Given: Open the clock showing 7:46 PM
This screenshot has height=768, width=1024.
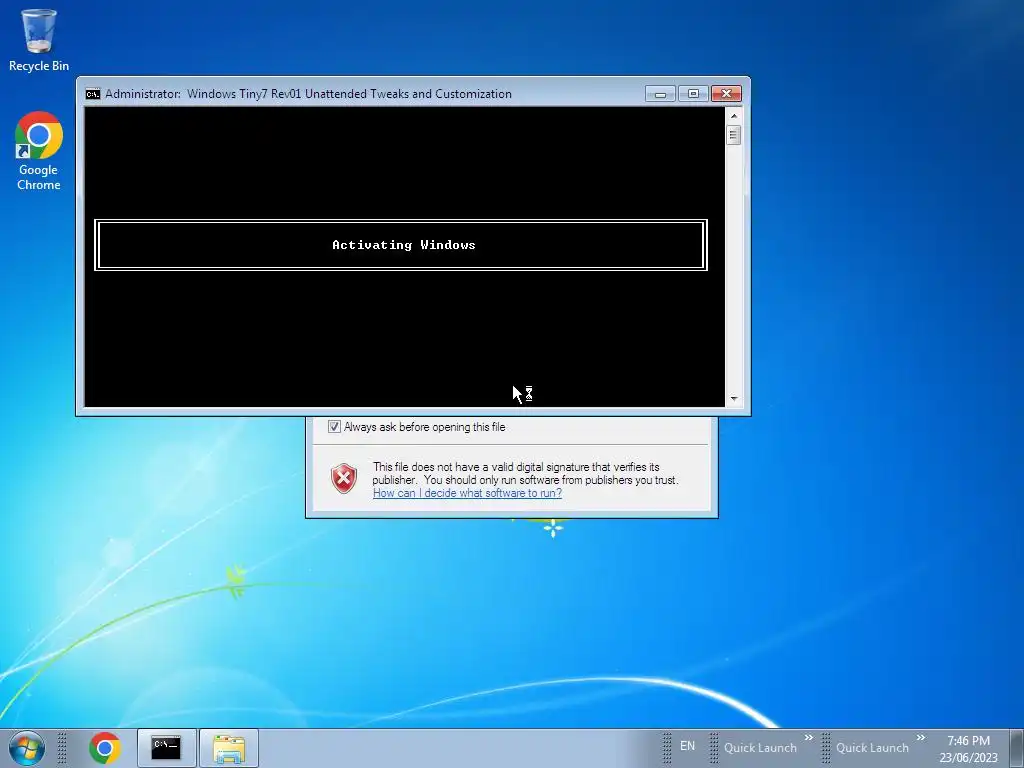Looking at the screenshot, I should [x=968, y=748].
